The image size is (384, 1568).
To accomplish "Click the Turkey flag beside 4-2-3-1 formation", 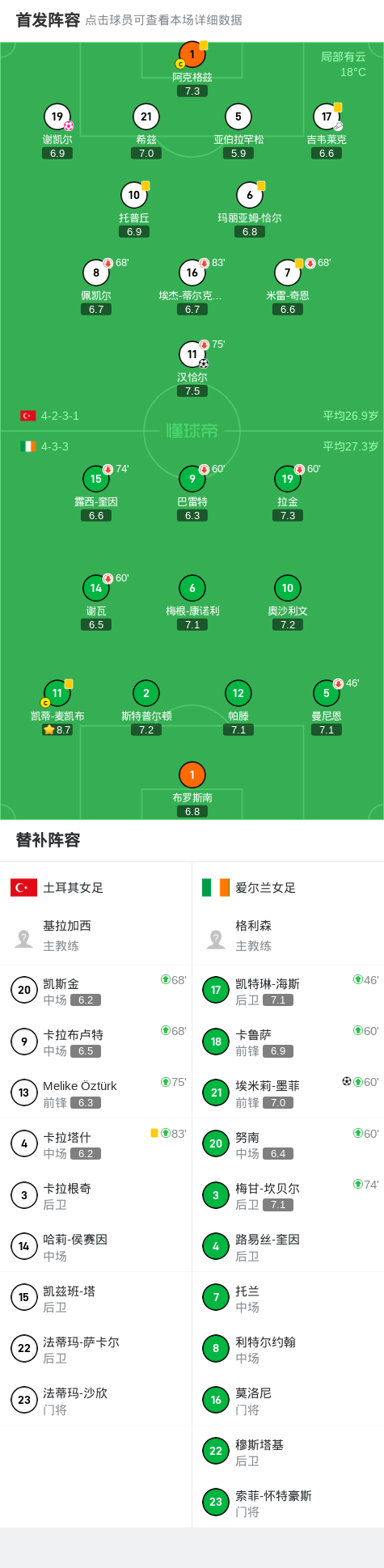I will click(x=28, y=416).
